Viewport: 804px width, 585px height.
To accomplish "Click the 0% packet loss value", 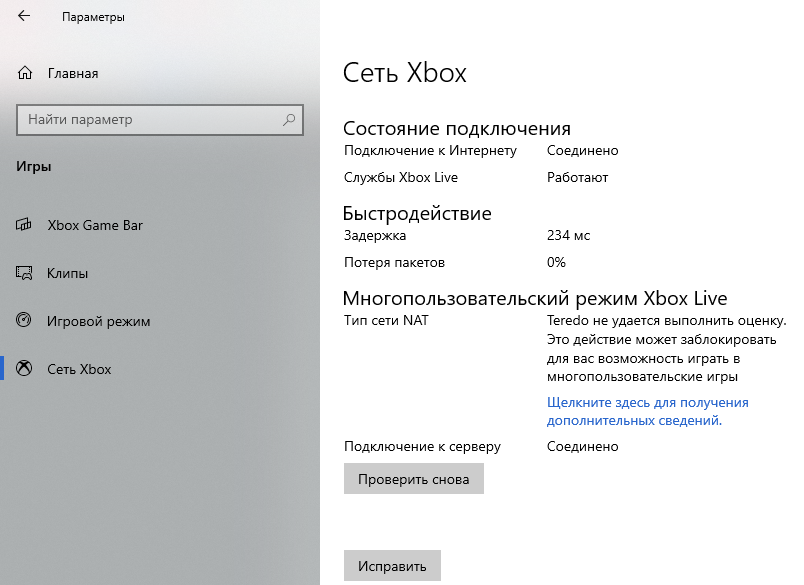I will tap(556, 263).
